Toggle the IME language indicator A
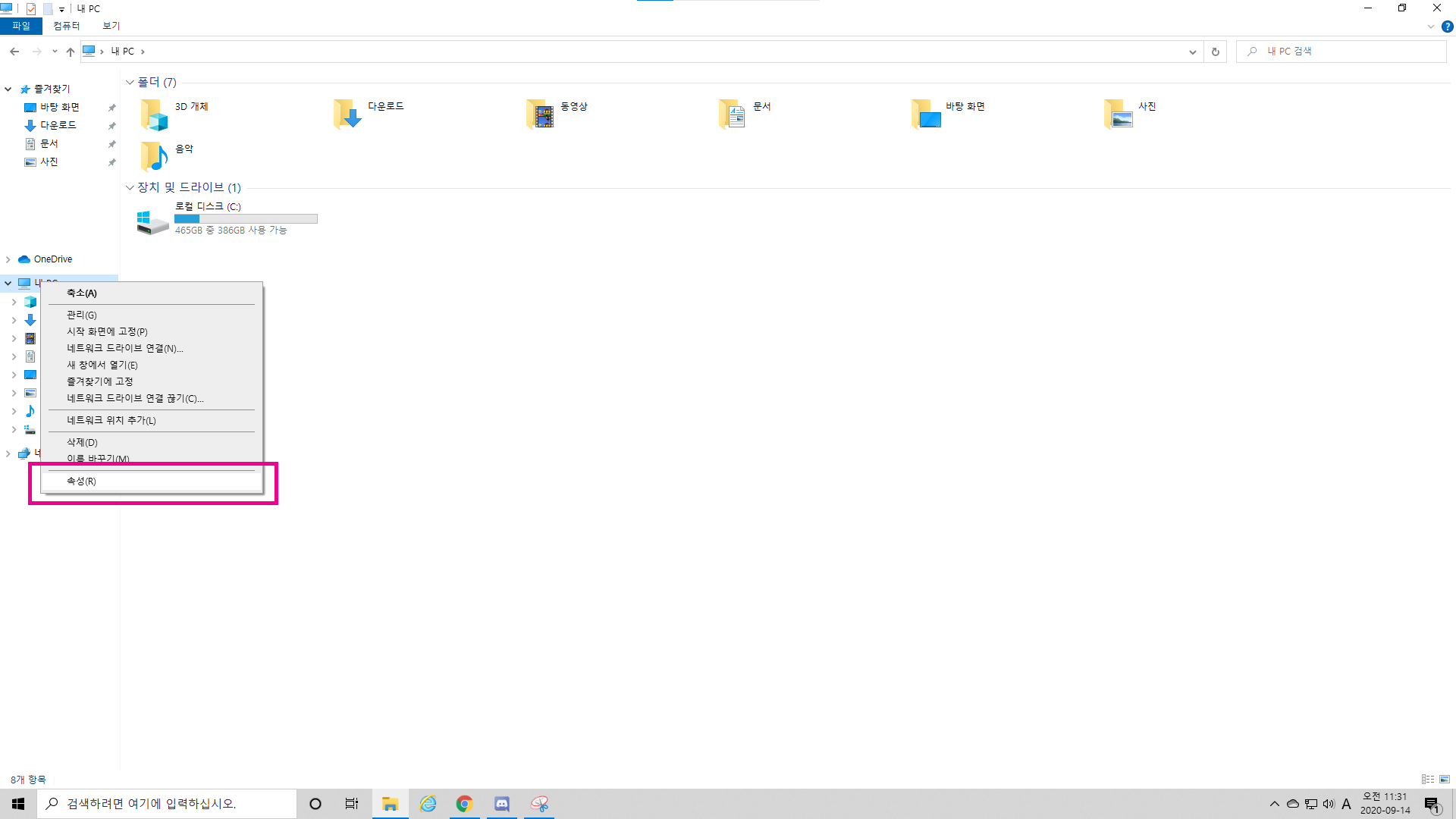This screenshot has width=1456, height=819. click(x=1346, y=804)
